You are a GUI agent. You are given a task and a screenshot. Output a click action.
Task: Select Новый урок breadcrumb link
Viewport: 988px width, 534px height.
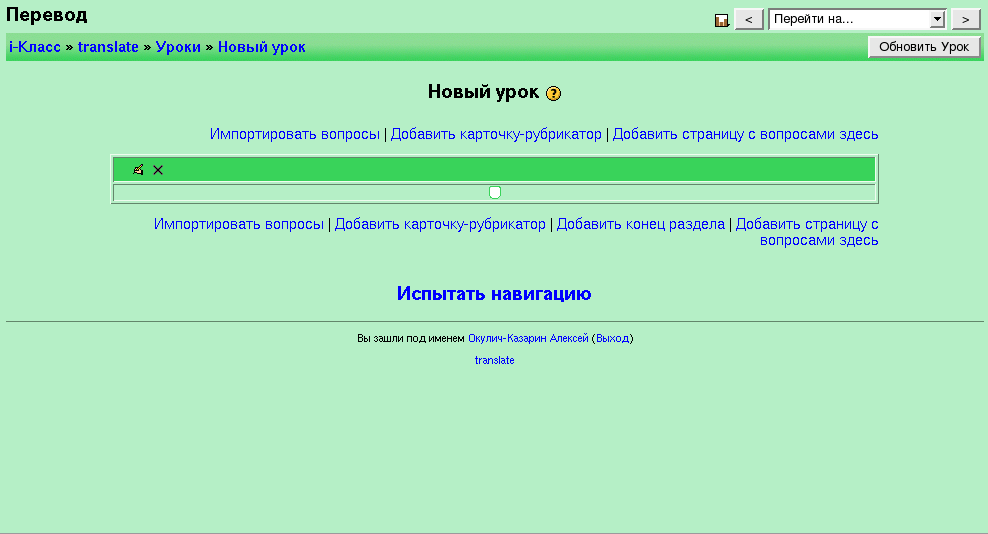[262, 47]
